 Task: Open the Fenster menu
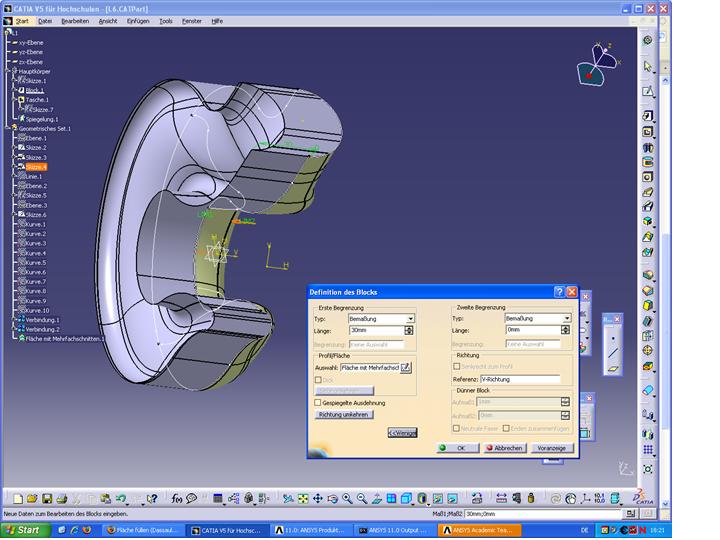point(191,21)
